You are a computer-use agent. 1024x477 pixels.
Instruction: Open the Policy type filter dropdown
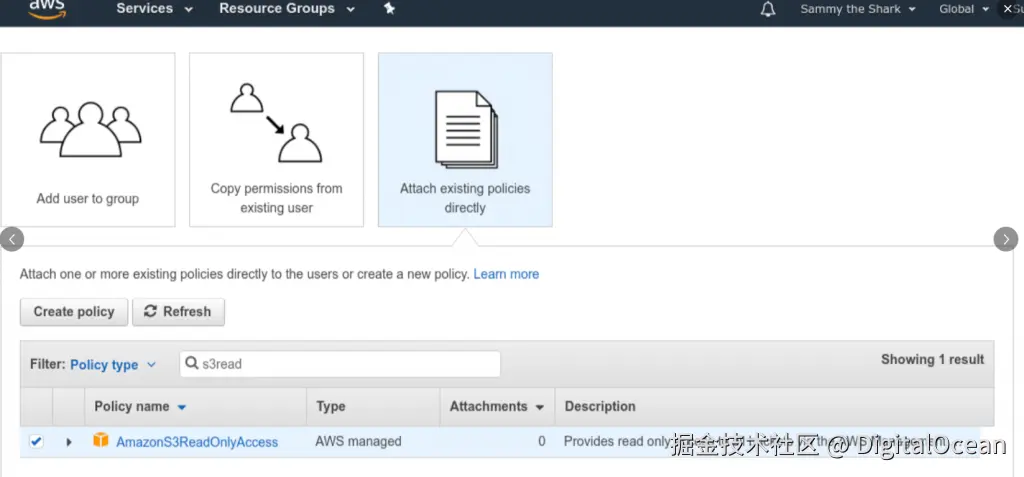click(x=113, y=365)
